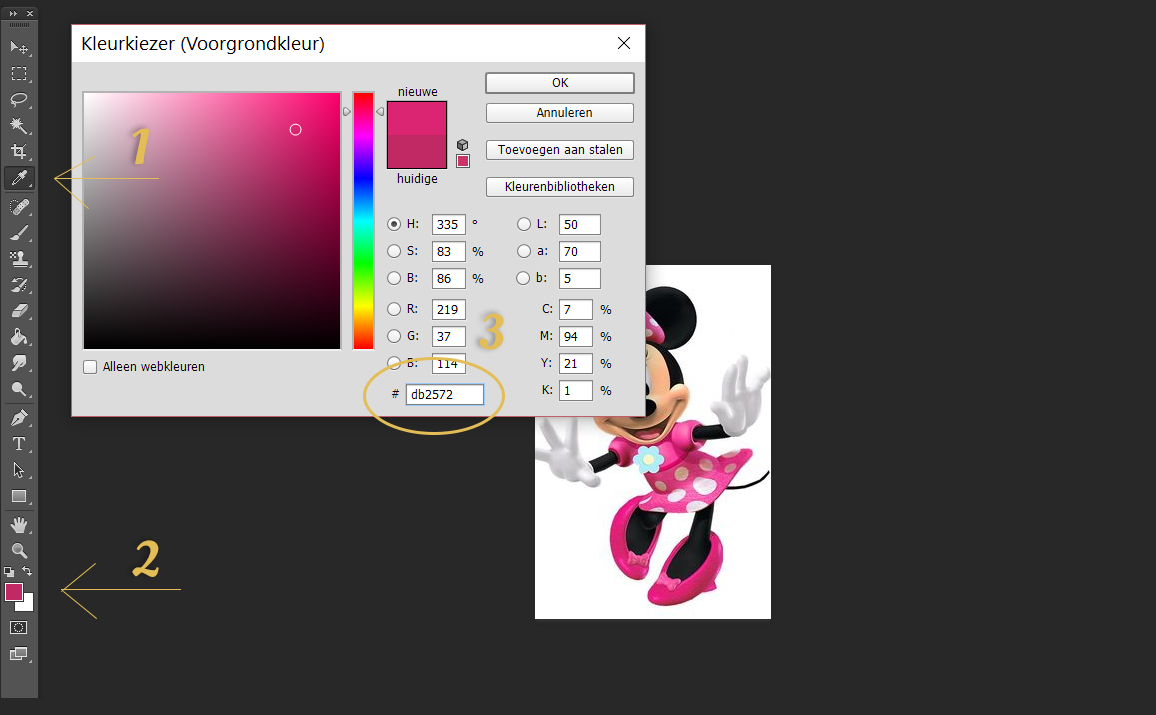Select the Path Selection tool

point(19,470)
